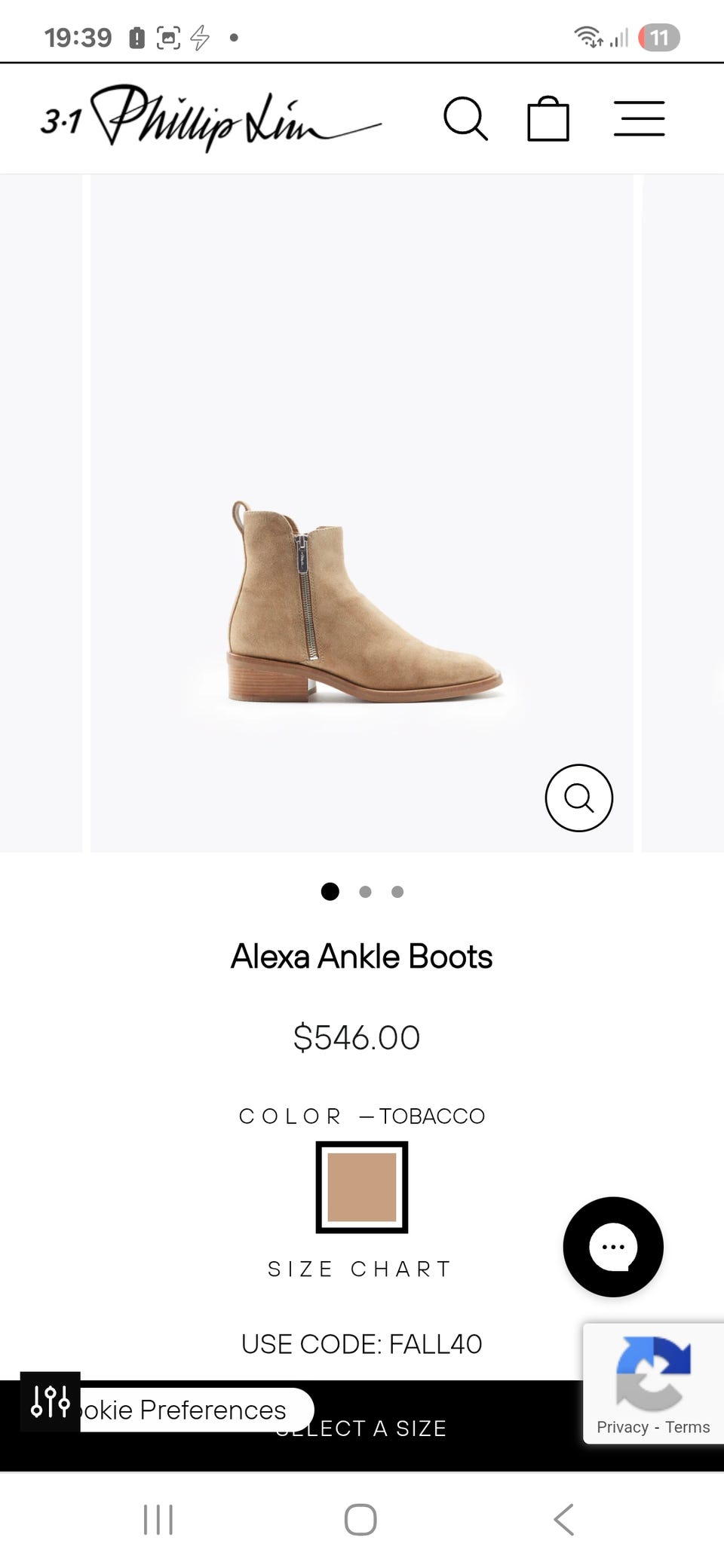Open the search magnifier icon in header
This screenshot has height=1568, width=724.
[465, 119]
